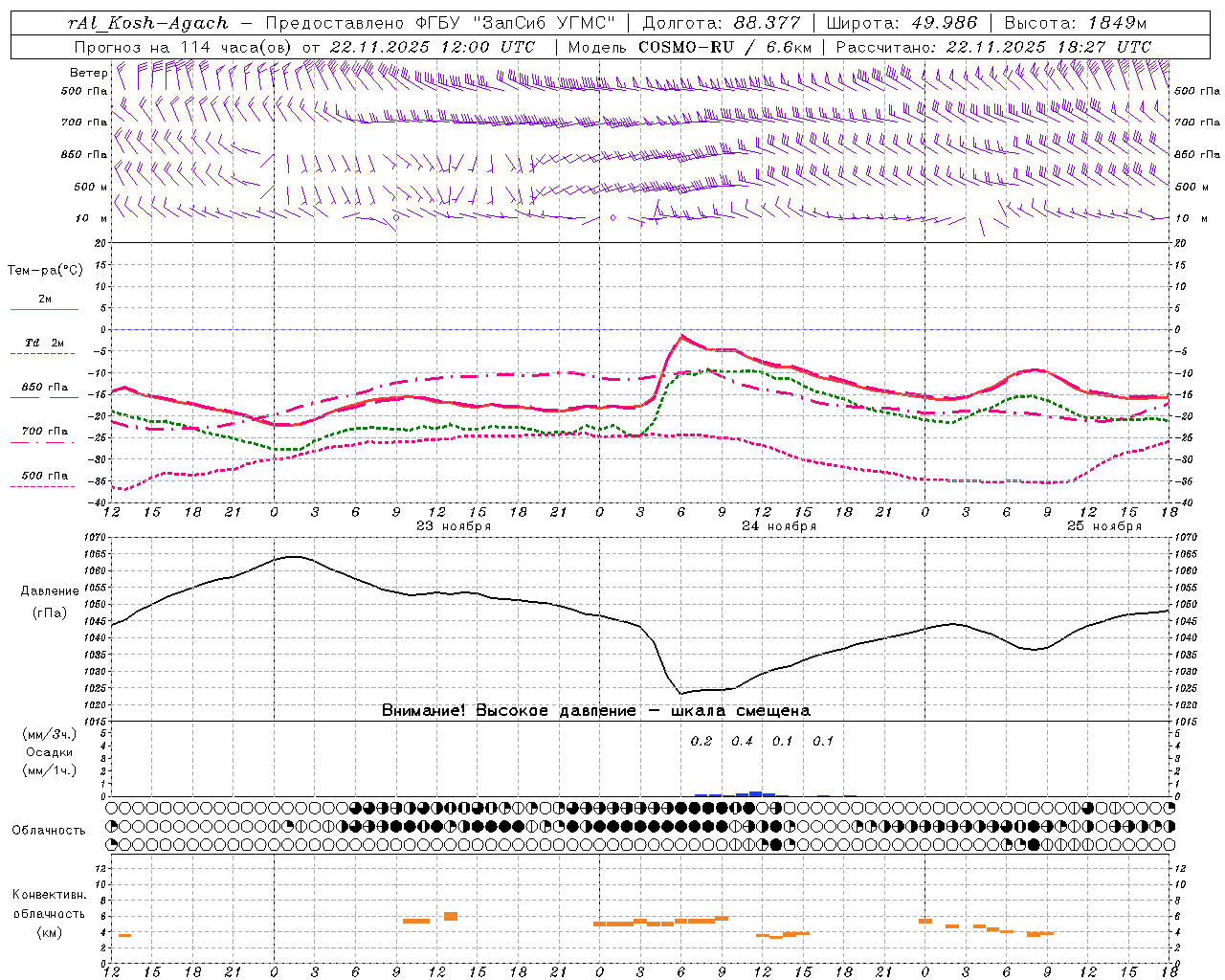Click the 24 ноября date label
This screenshot has height=980, width=1225.
[778, 526]
